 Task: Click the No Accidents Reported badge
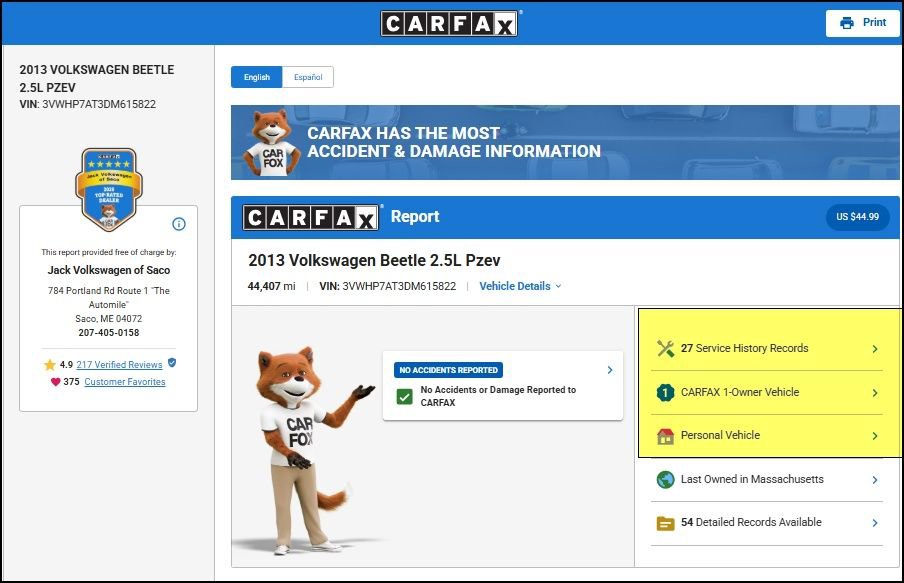point(449,370)
